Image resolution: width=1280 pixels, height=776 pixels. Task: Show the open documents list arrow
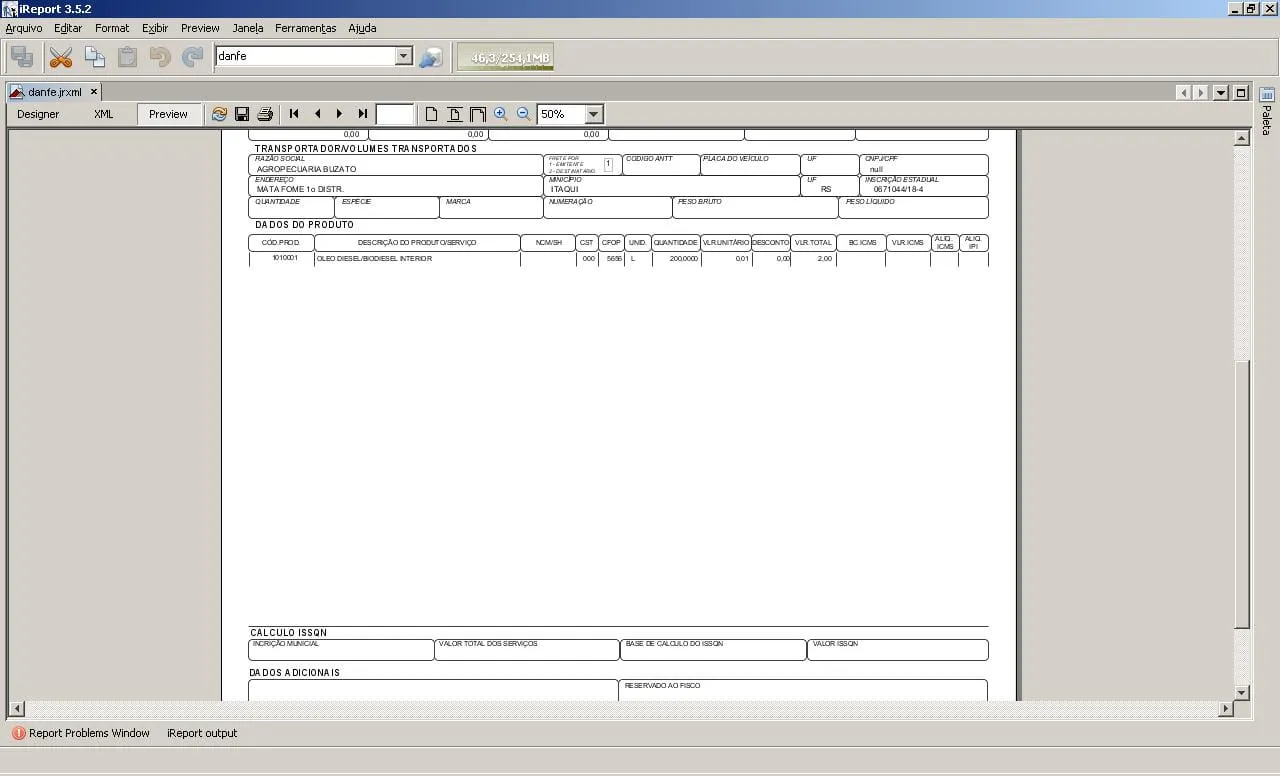[x=1221, y=93]
